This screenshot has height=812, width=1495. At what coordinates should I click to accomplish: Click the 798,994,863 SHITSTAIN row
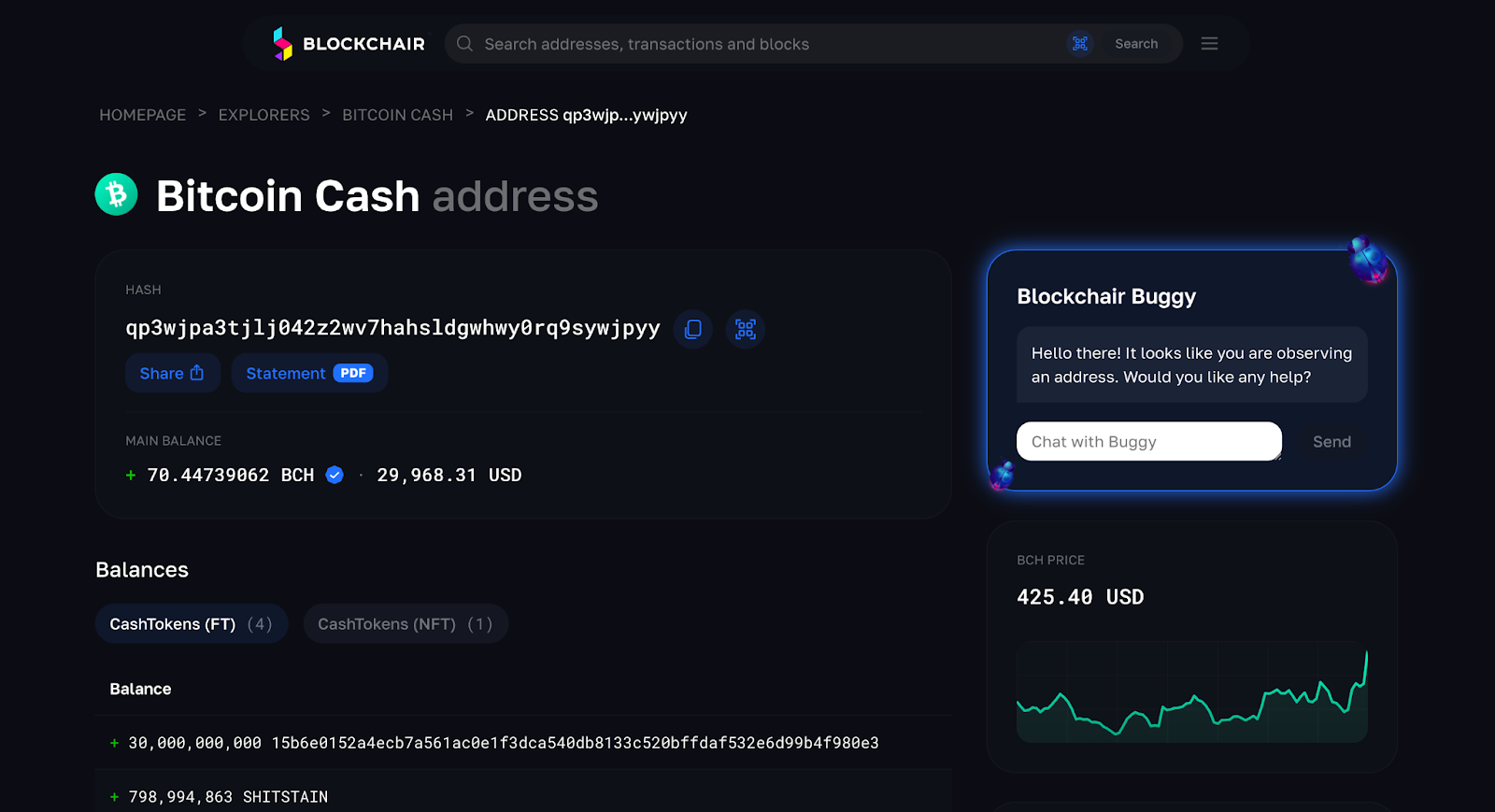[523, 796]
